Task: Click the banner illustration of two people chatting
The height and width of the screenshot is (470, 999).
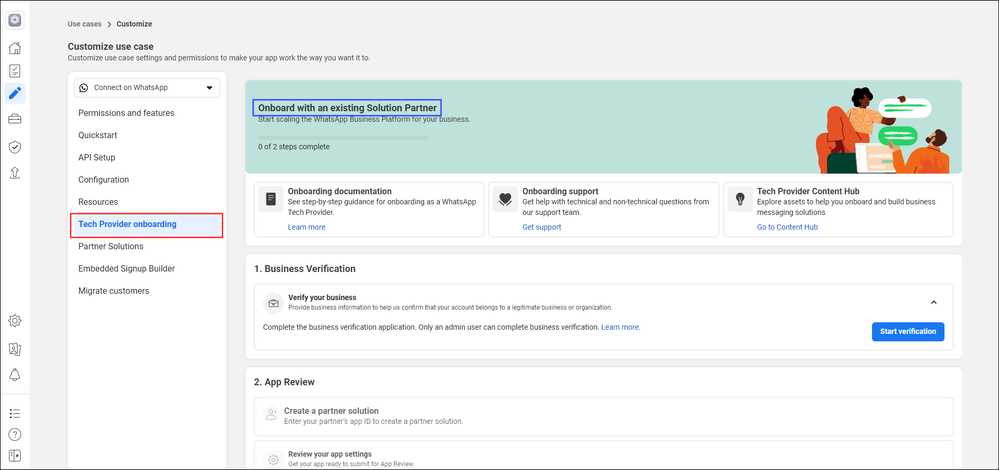Action: 882,130
